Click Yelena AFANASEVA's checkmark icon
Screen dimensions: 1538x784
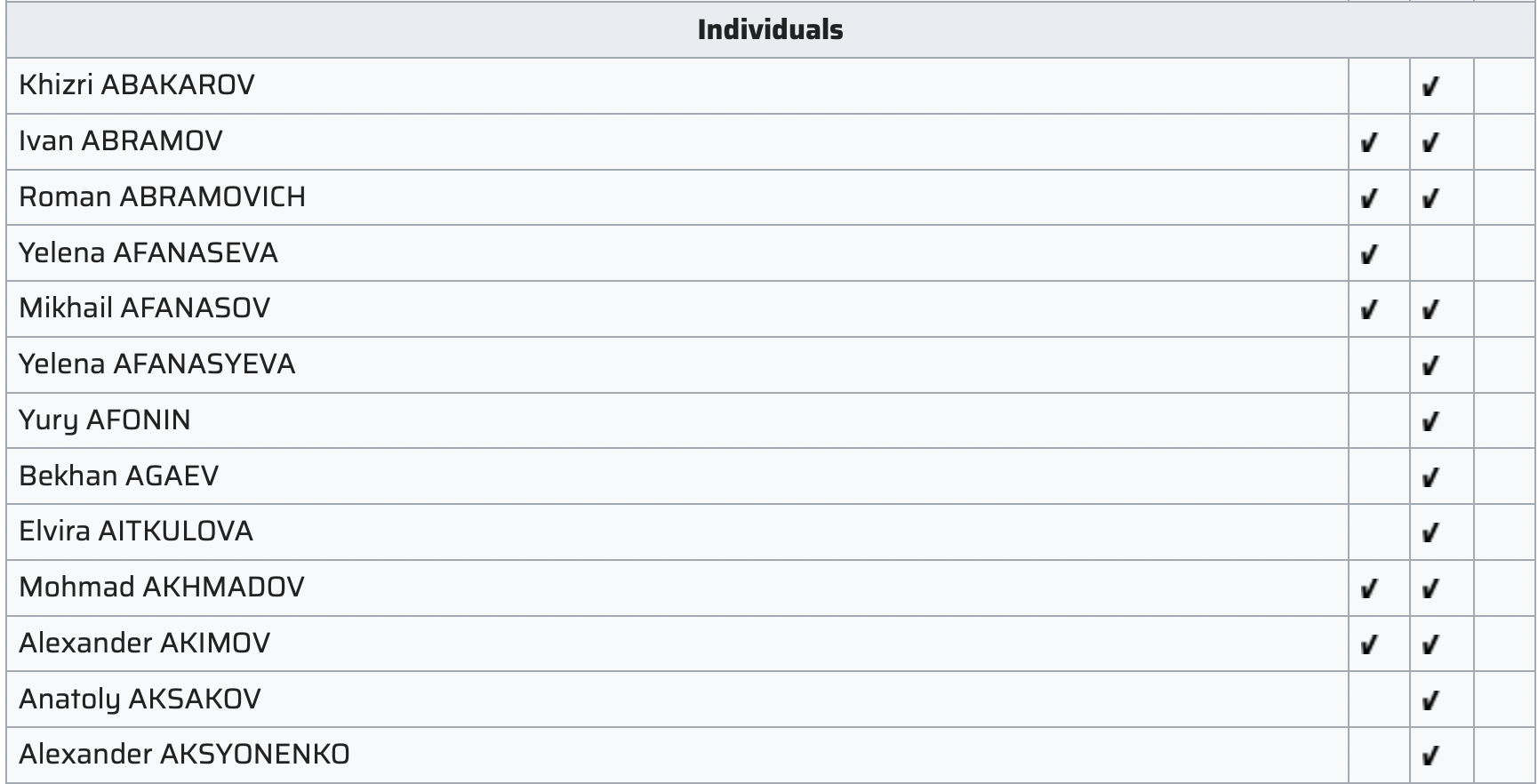[x=1369, y=254]
